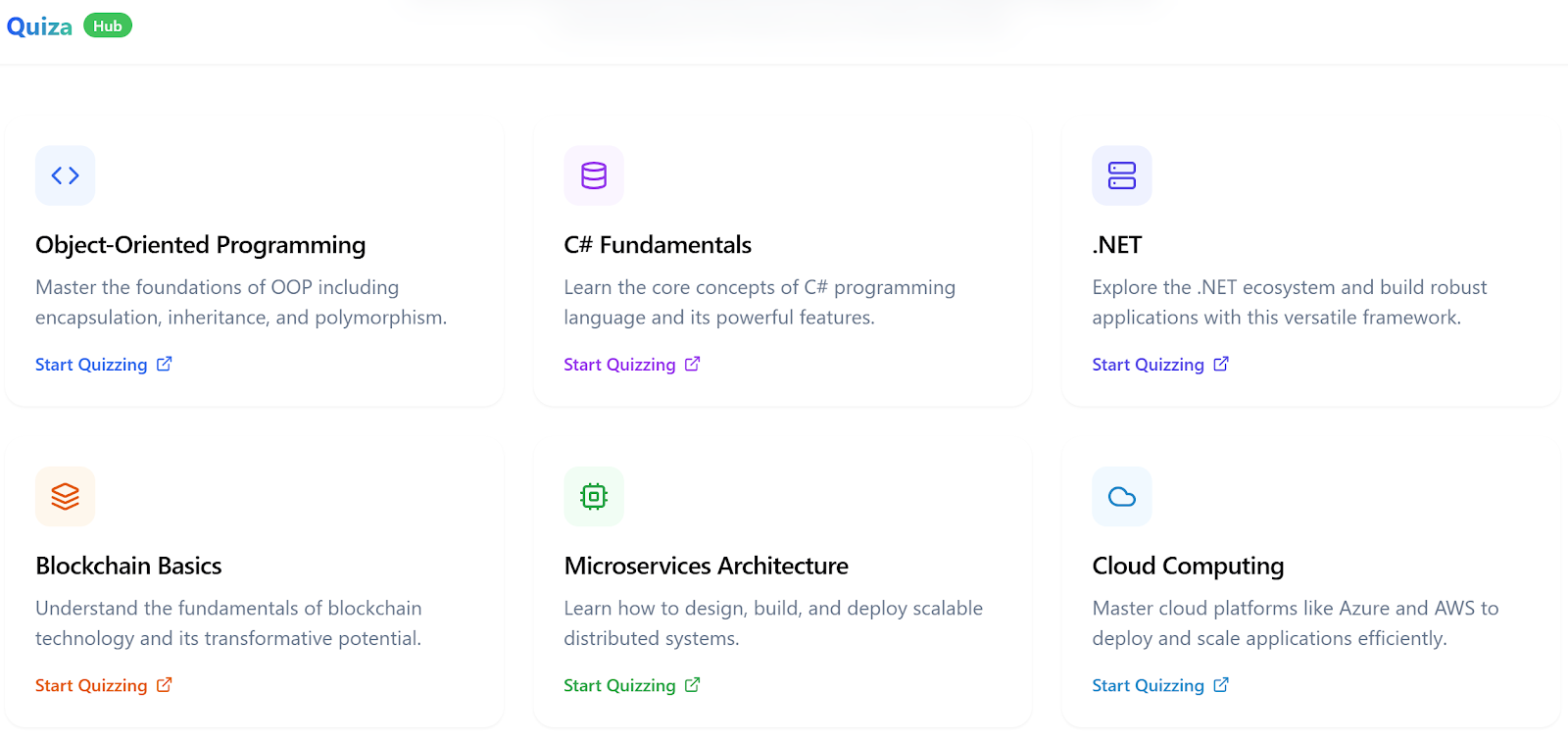Click external-link icon beside .NET Start Quizzing
The height and width of the screenshot is (741, 1568).
coord(1221,364)
